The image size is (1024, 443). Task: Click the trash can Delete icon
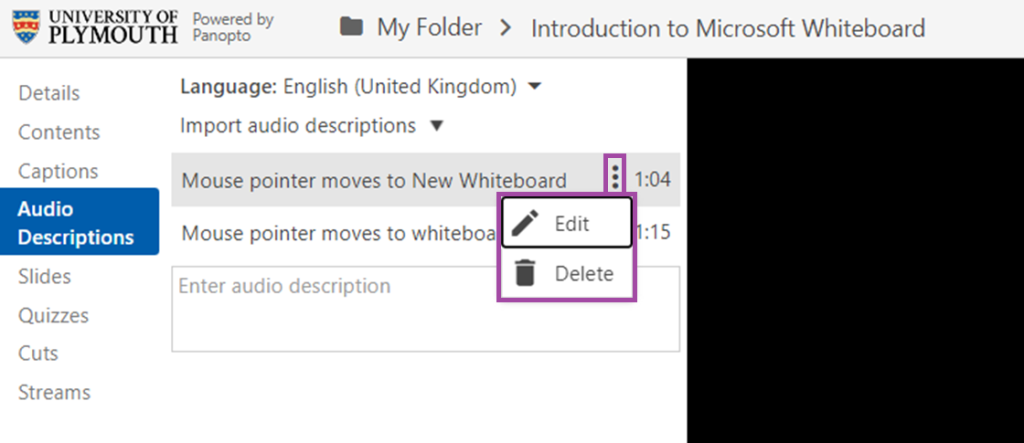pos(525,273)
